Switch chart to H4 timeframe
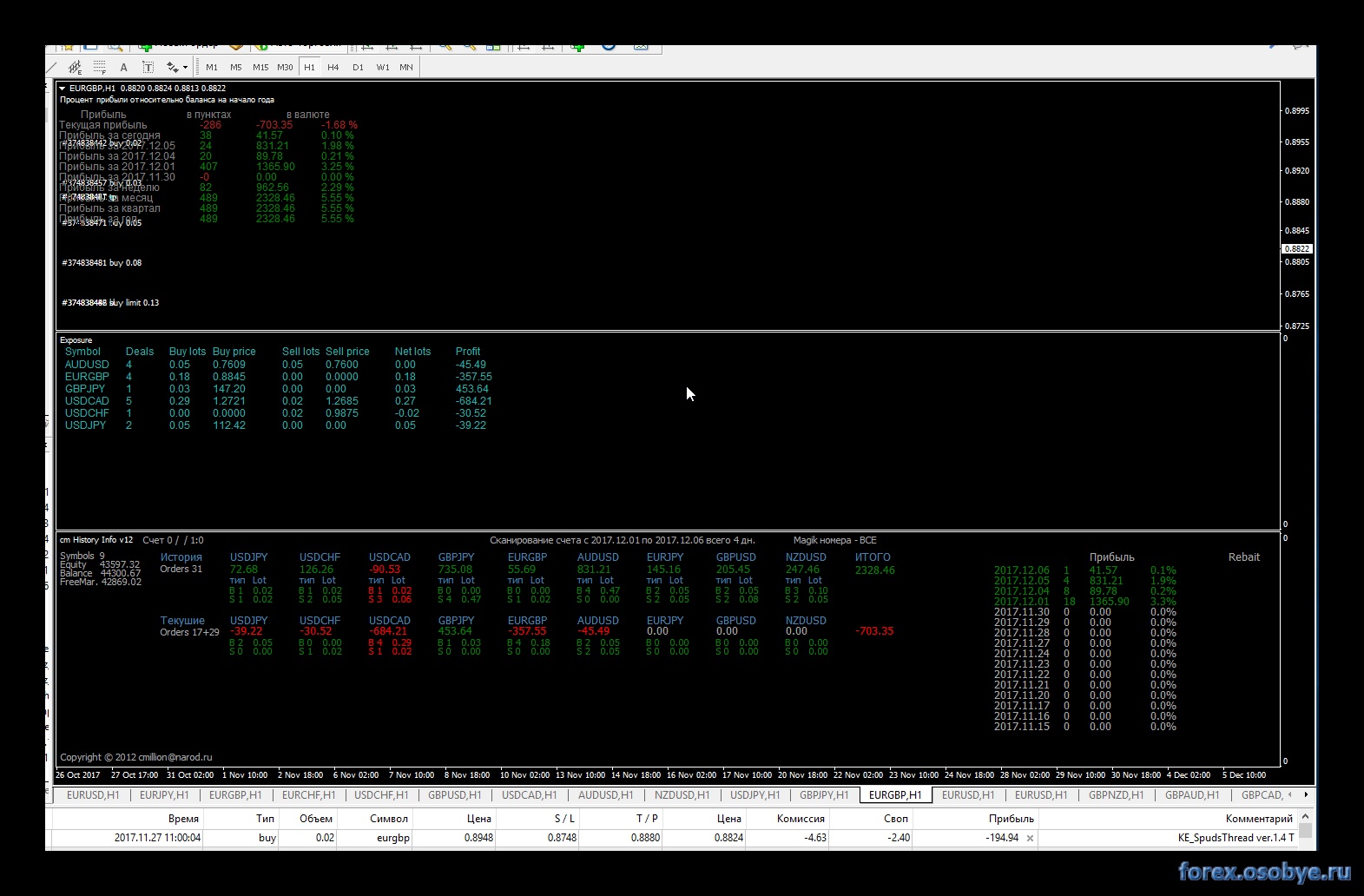1364x896 pixels. pyautogui.click(x=333, y=67)
